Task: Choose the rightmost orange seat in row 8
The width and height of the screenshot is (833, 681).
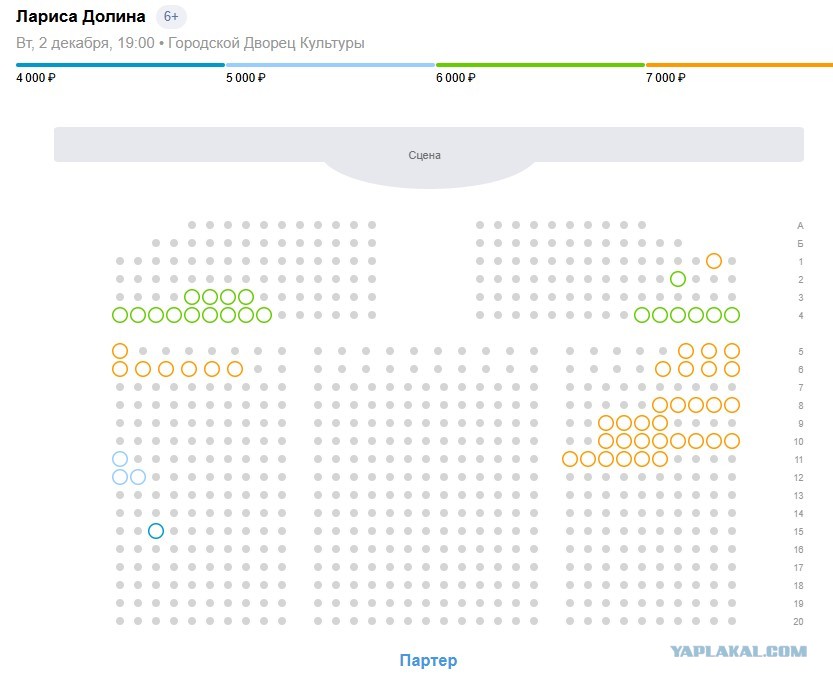Action: point(732,405)
